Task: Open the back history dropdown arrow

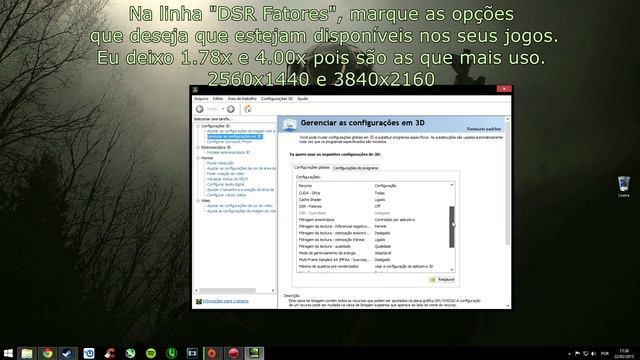Action: tap(223, 109)
